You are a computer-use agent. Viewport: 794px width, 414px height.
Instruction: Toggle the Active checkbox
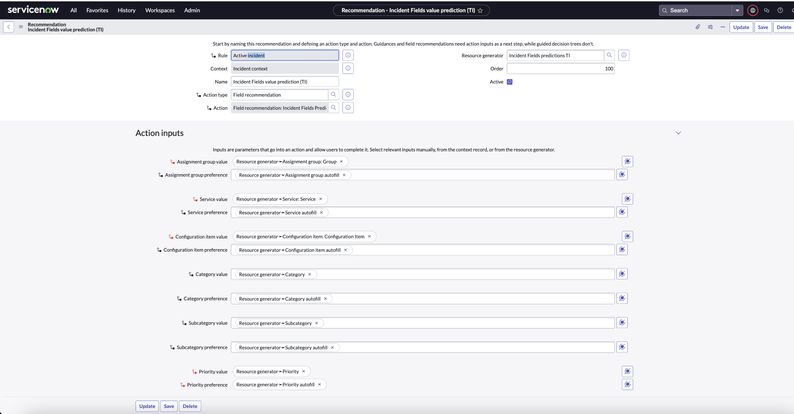509,81
